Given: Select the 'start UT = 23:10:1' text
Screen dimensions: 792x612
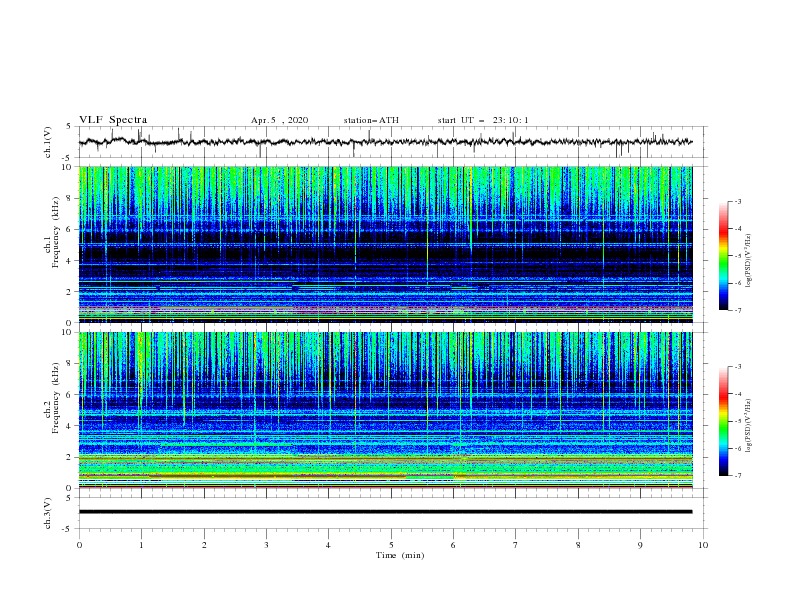Looking at the screenshot, I should [483, 120].
